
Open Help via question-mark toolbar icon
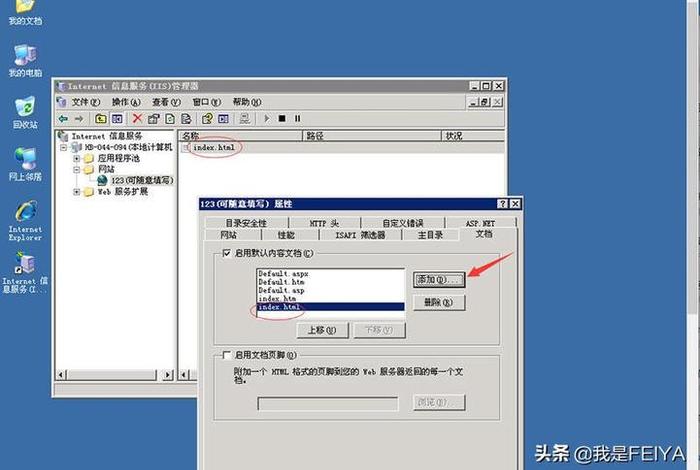coord(207,119)
